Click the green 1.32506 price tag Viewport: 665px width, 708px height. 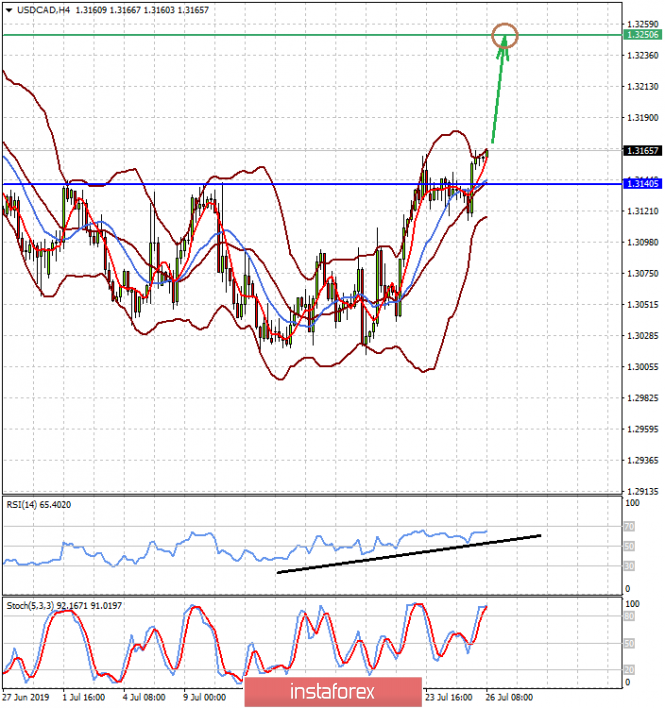tap(640, 35)
